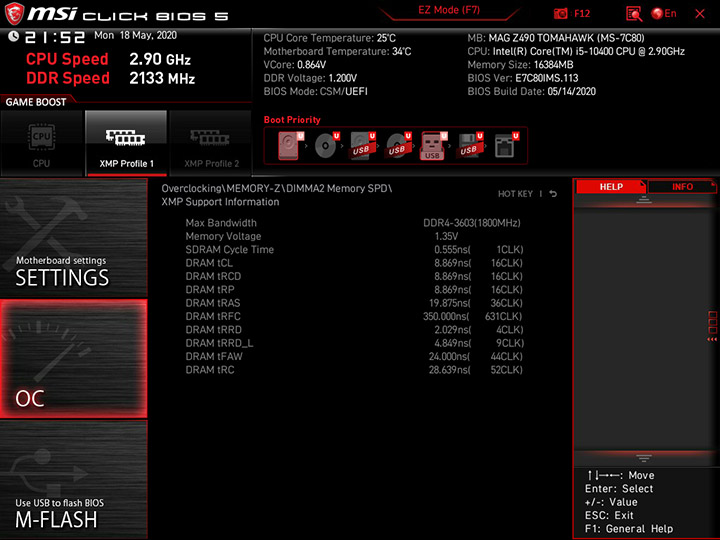Viewport: 720px width, 540px height.
Task: Click the 1.35V memory voltage value
Action: pos(446,236)
